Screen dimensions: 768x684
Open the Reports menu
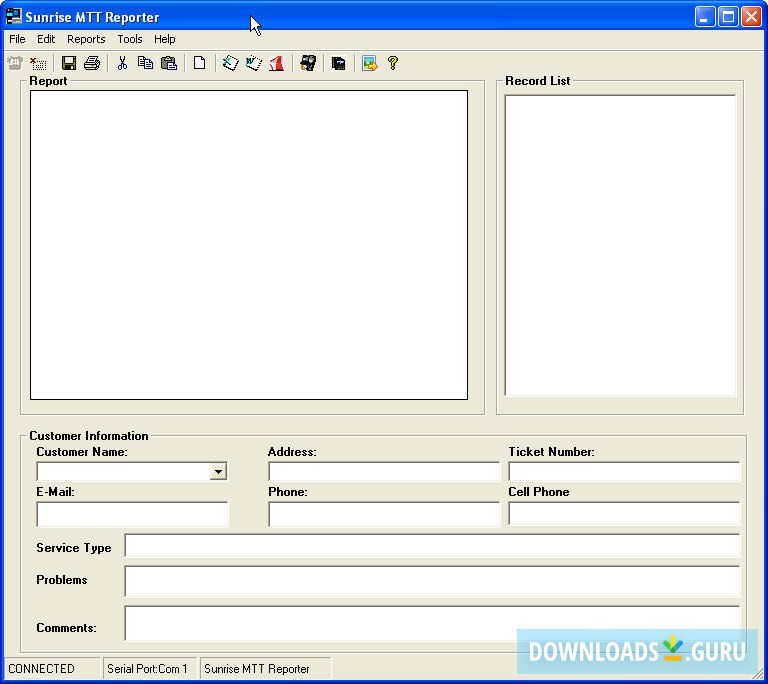pyautogui.click(x=86, y=39)
